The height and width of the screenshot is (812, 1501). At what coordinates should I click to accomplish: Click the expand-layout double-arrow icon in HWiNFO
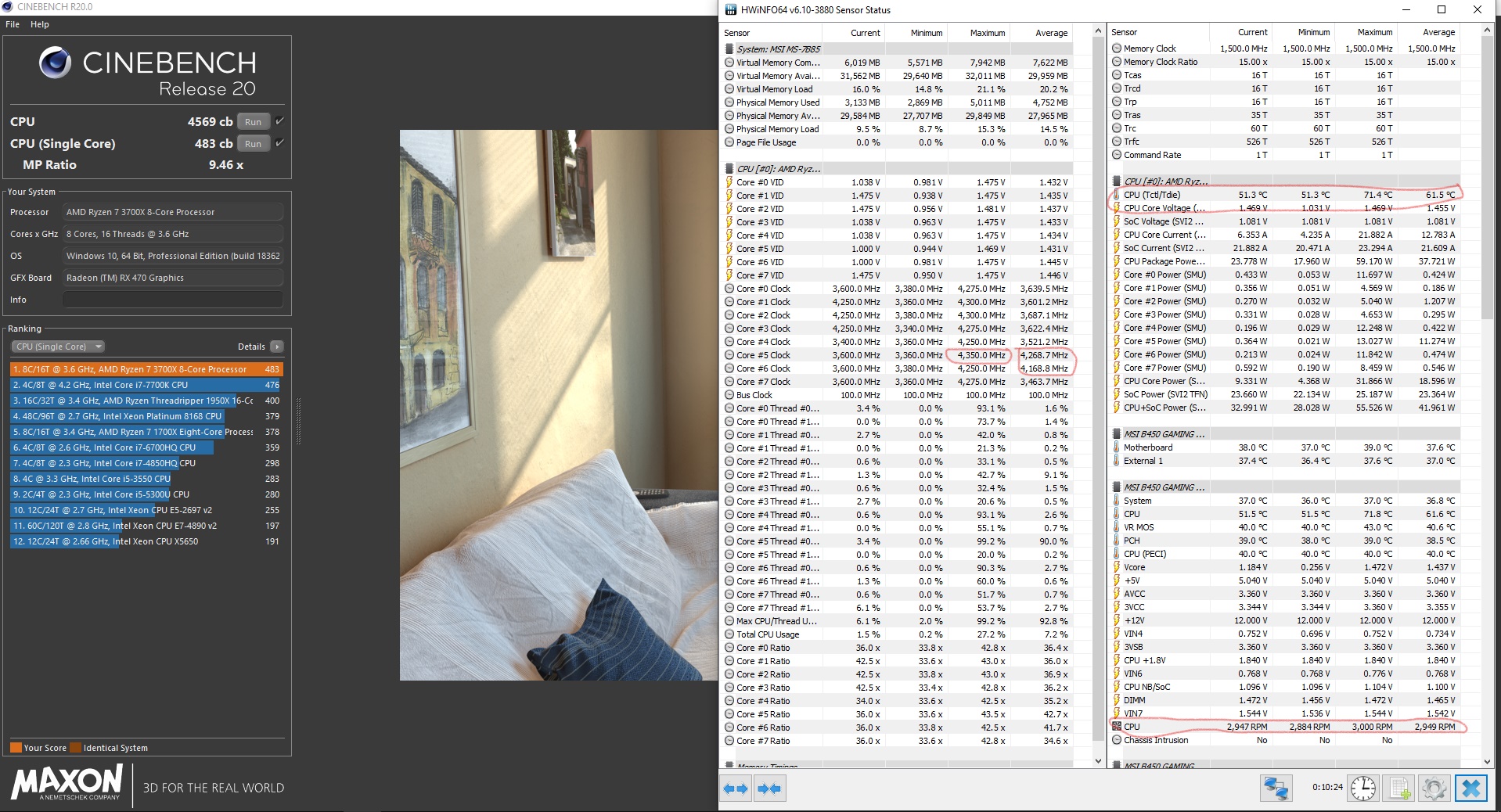point(736,789)
